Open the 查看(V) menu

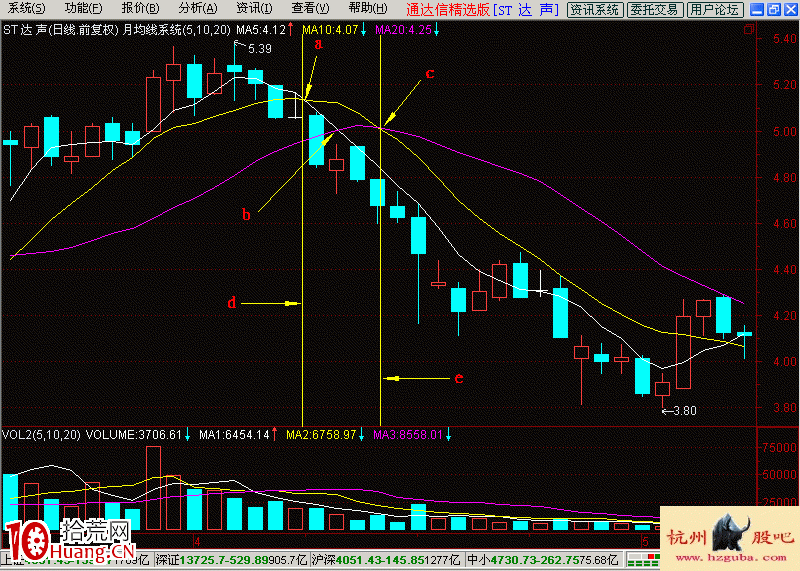coord(310,9)
